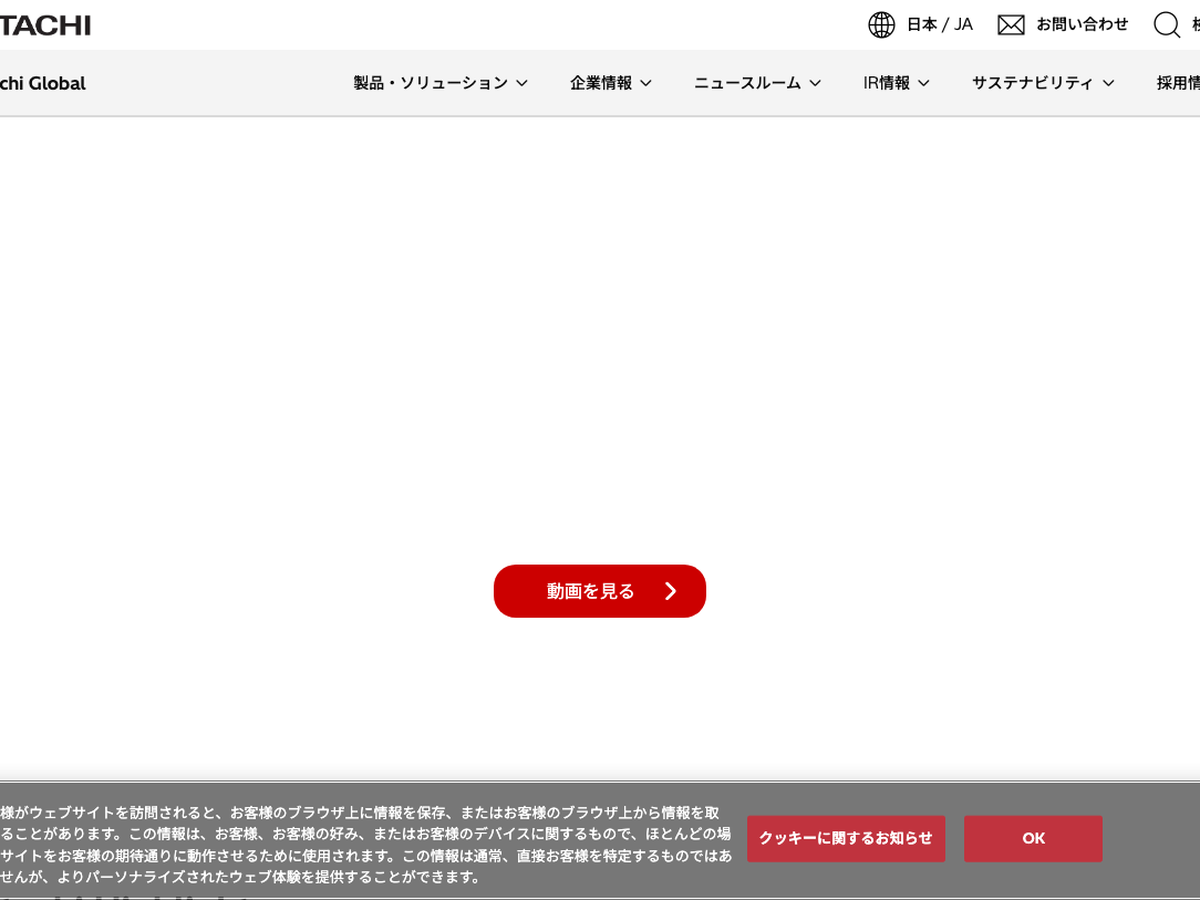Select the 日本 / JA language link
The height and width of the screenshot is (900, 1200).
[939, 25]
